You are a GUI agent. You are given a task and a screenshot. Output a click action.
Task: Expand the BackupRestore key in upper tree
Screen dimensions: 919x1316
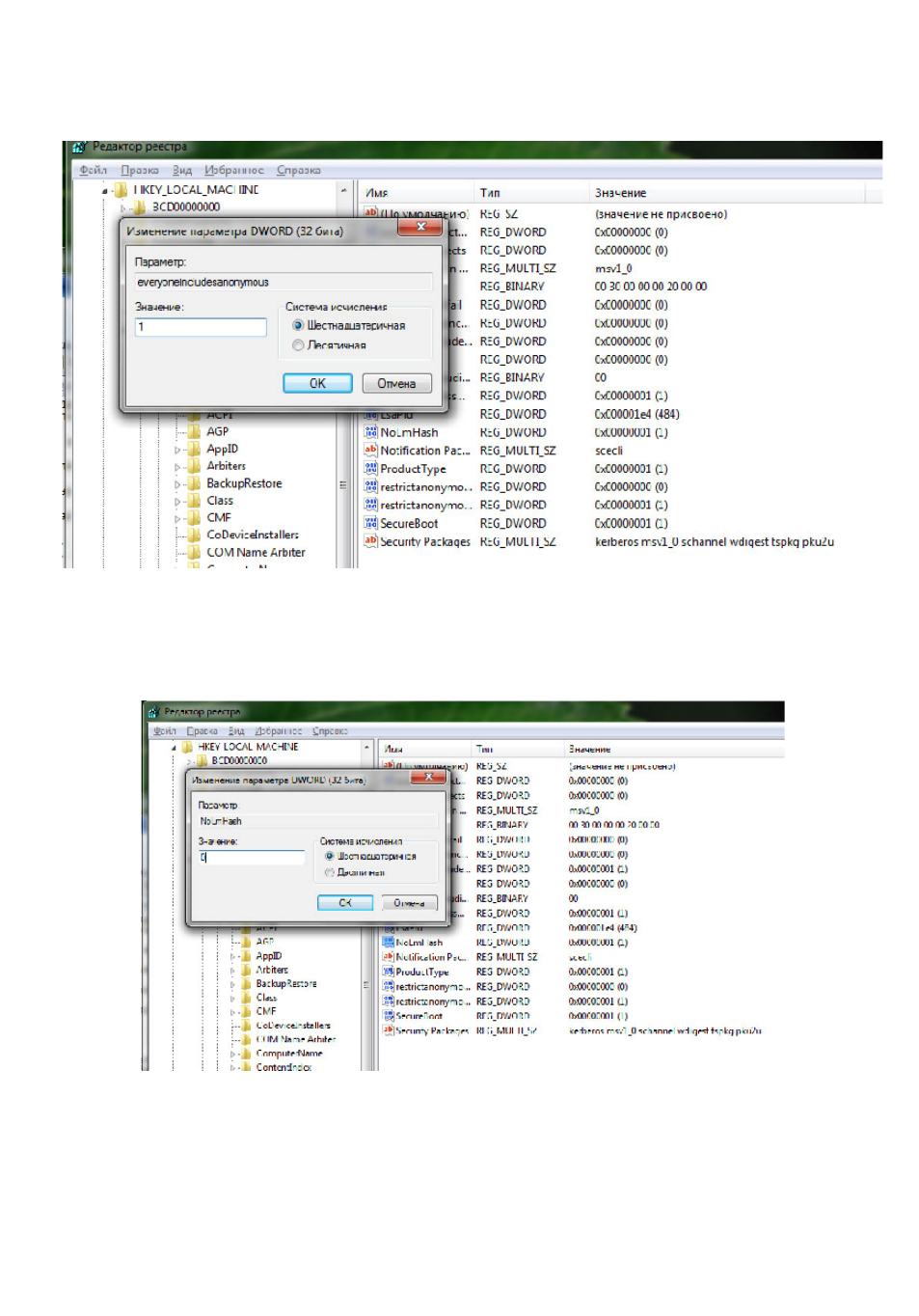pos(177,484)
